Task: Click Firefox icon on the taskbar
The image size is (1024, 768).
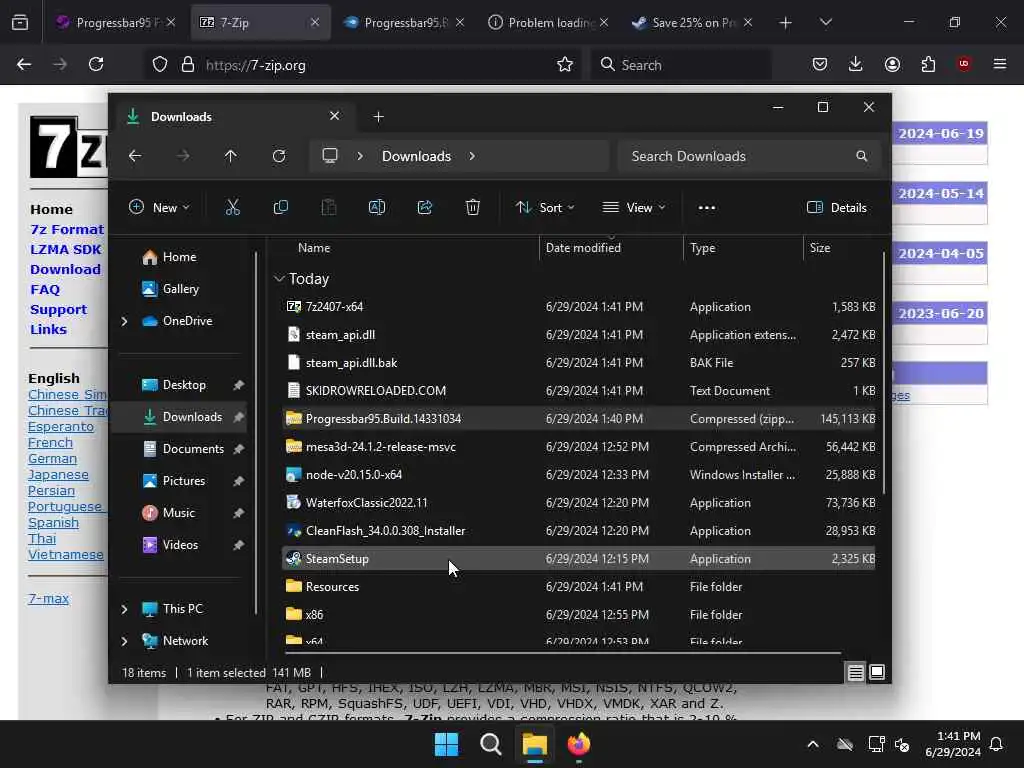Action: pos(579,744)
